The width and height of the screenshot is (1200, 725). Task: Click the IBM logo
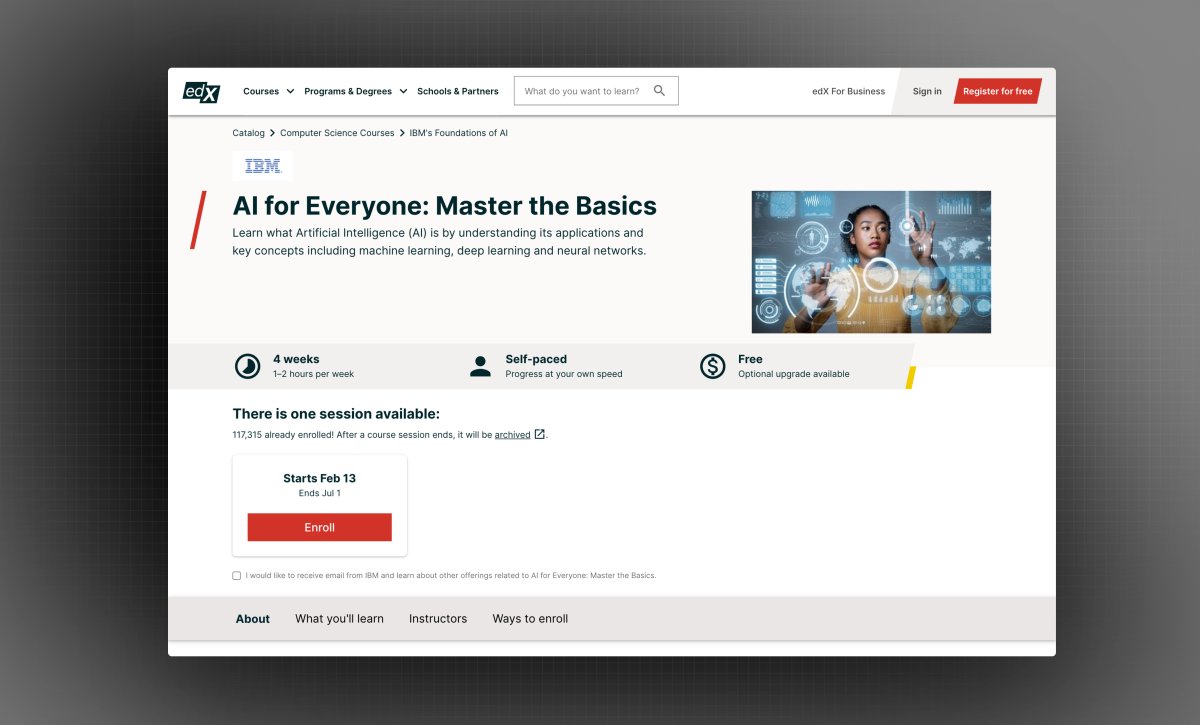click(x=263, y=165)
